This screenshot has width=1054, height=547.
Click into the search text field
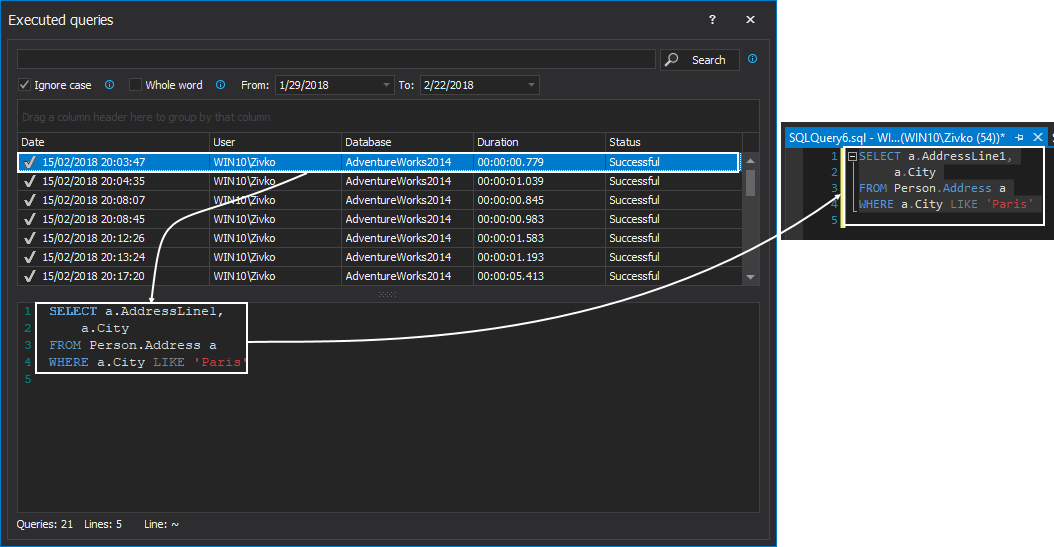336,60
